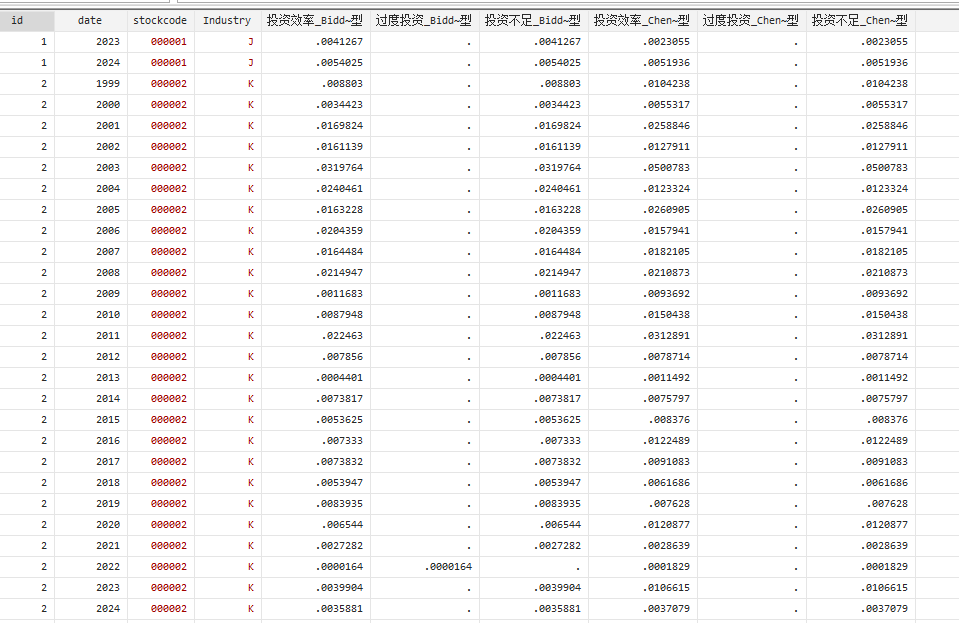Image resolution: width=959 pixels, height=623 pixels.
Task: Select .0258846 in the 投资效率_Chen column
Action: pyautogui.click(x=642, y=125)
